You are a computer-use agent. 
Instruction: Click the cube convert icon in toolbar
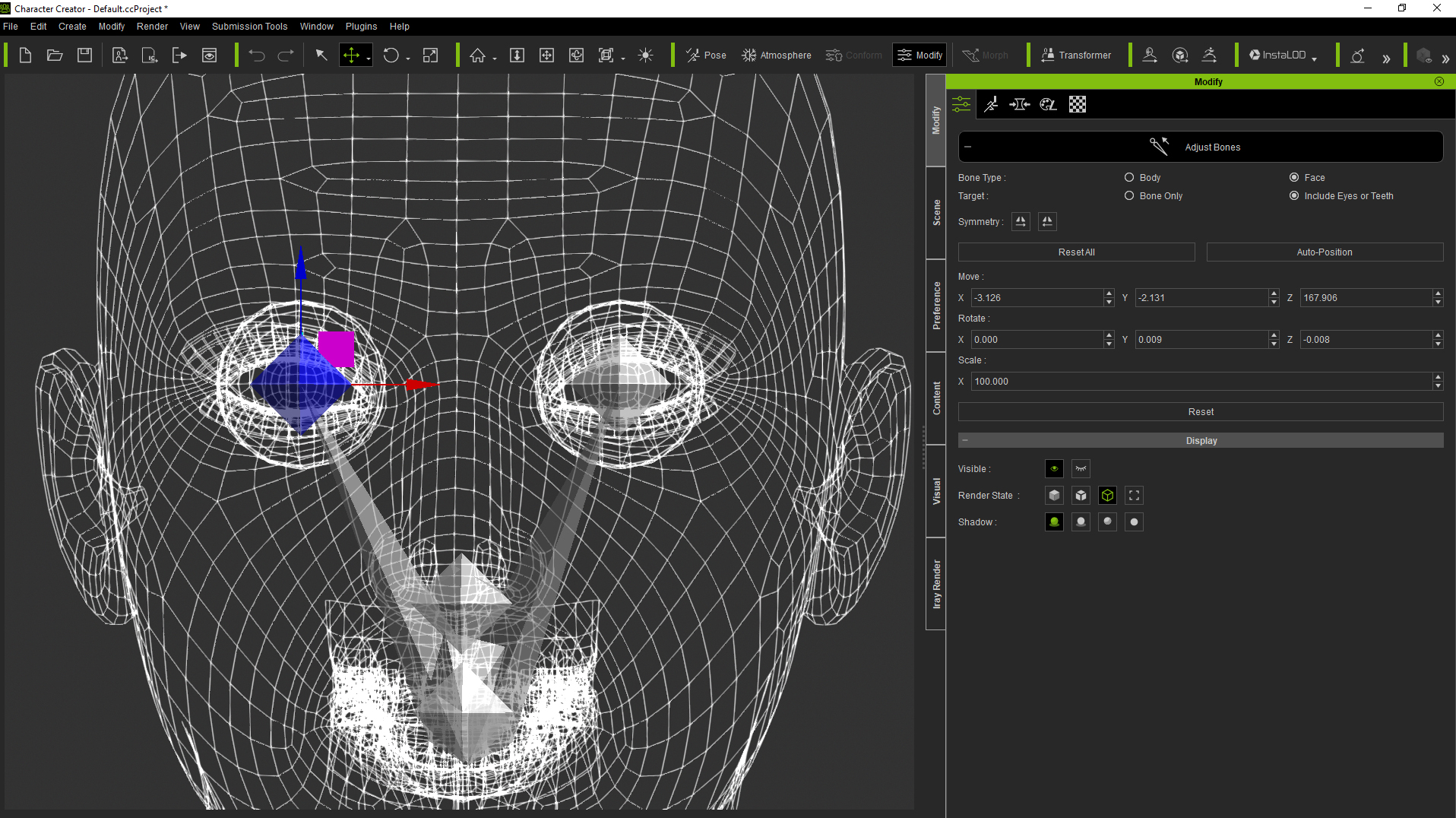click(x=1180, y=55)
